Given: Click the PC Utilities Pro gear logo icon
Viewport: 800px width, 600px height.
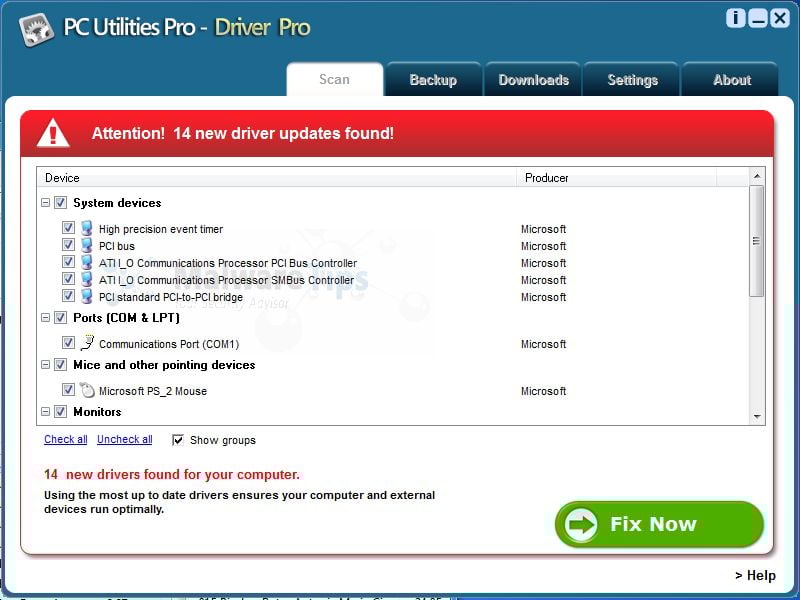Looking at the screenshot, I should pos(36,30).
